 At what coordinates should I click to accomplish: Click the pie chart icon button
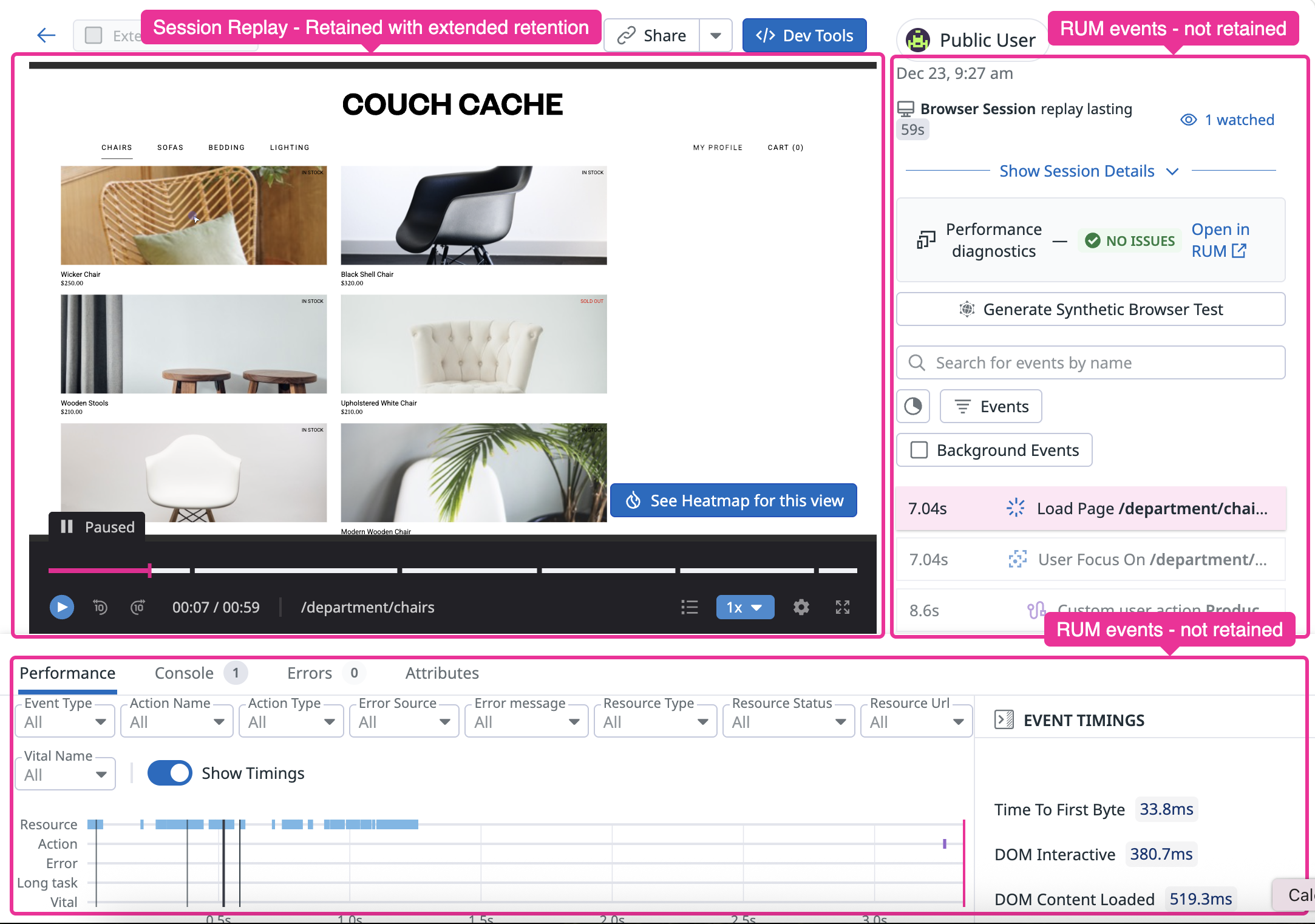(912, 406)
